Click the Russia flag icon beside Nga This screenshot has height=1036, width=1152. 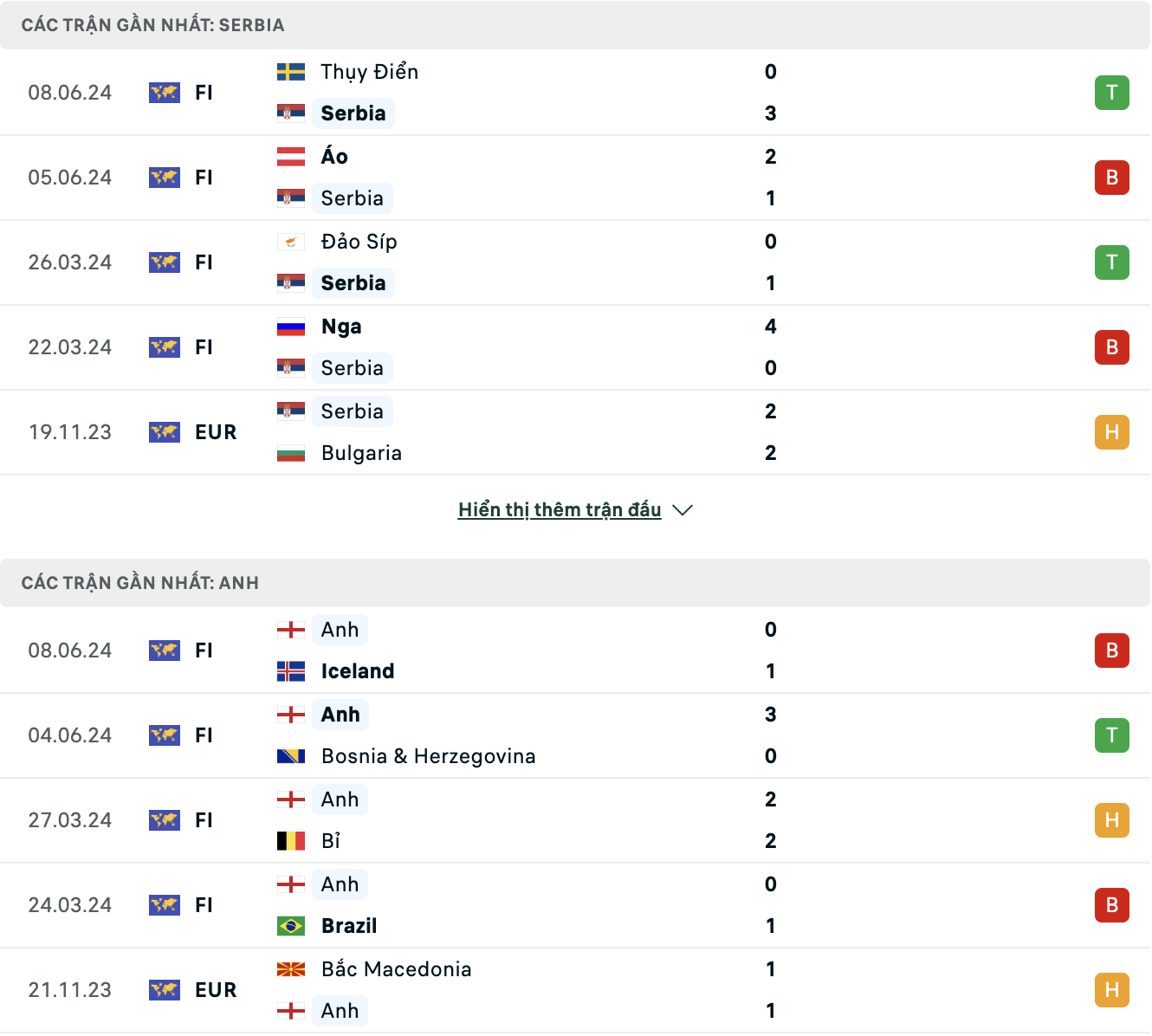291,327
